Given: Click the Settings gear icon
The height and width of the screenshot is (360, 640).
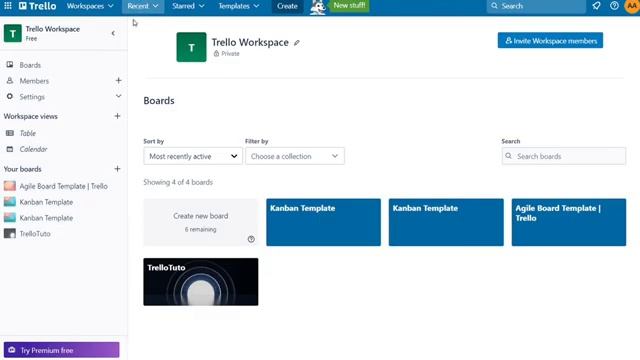Looking at the screenshot, I should 10,96.
